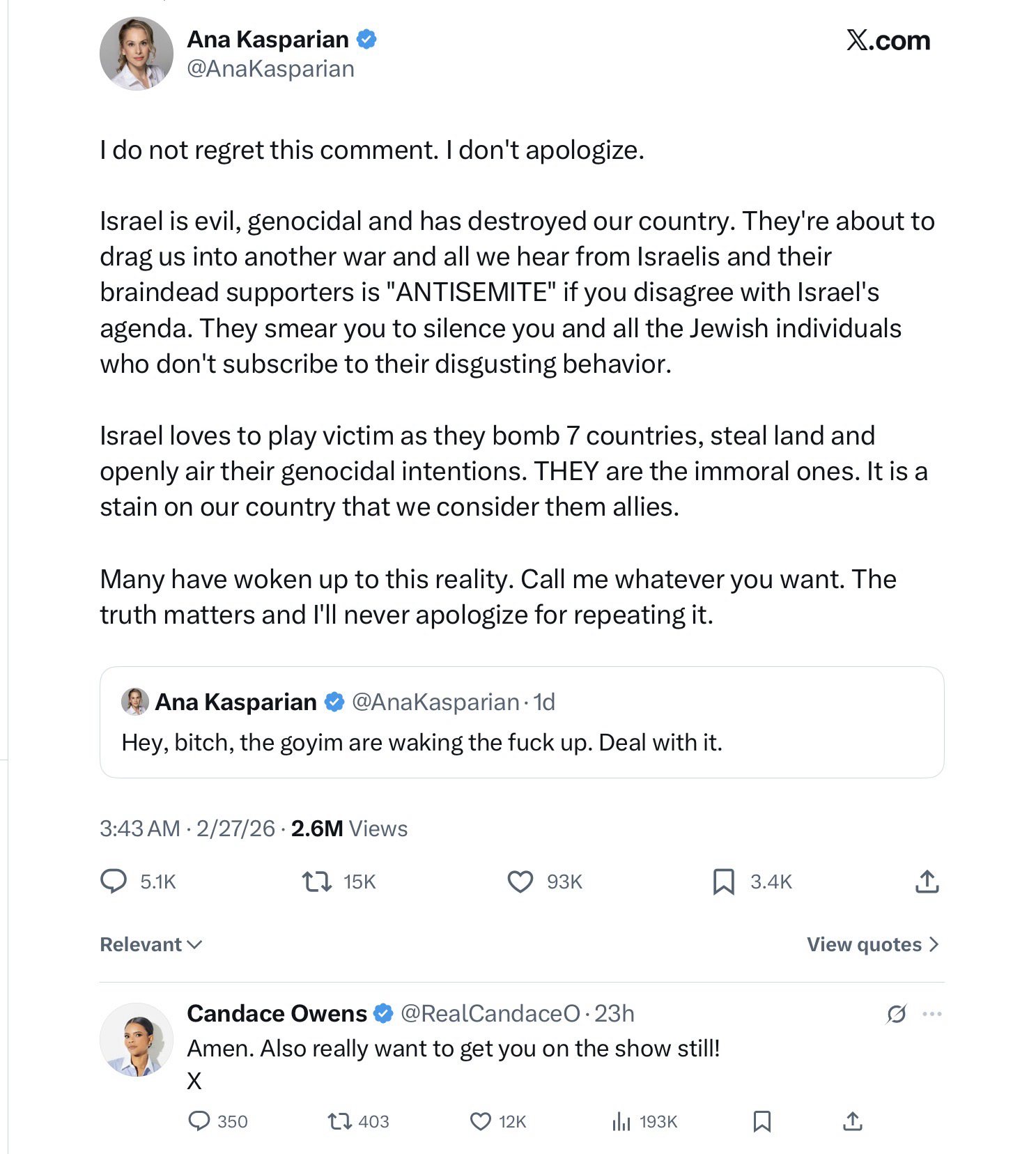
Task: Open more options on Candace's reply
Action: [x=931, y=1014]
